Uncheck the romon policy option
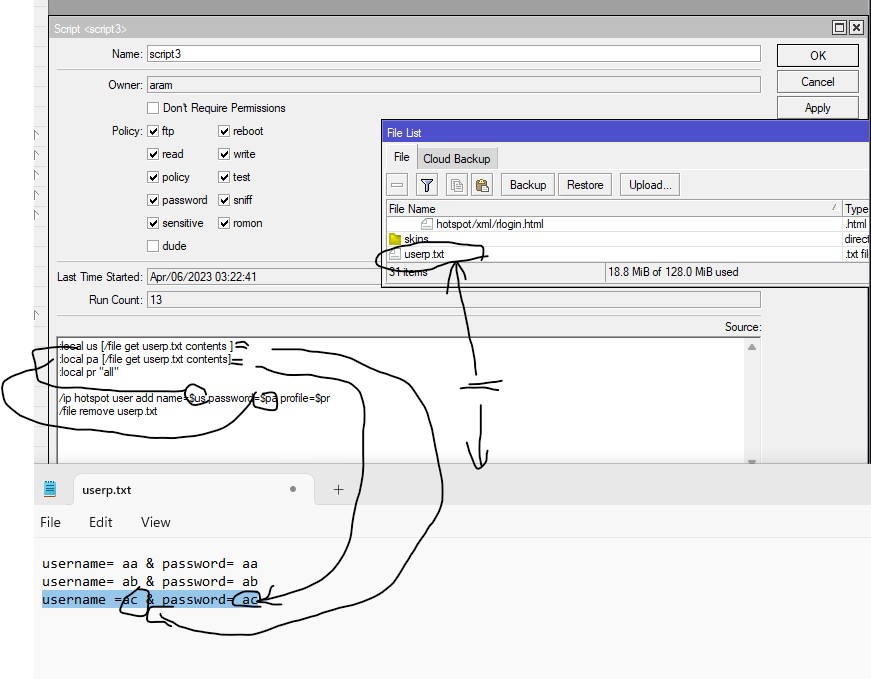The height and width of the screenshot is (679, 871). tap(225, 222)
